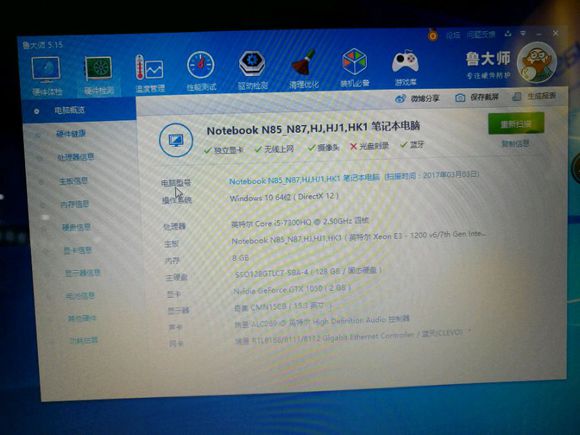
Task: Click the 主板 row label
Action: click(171, 244)
